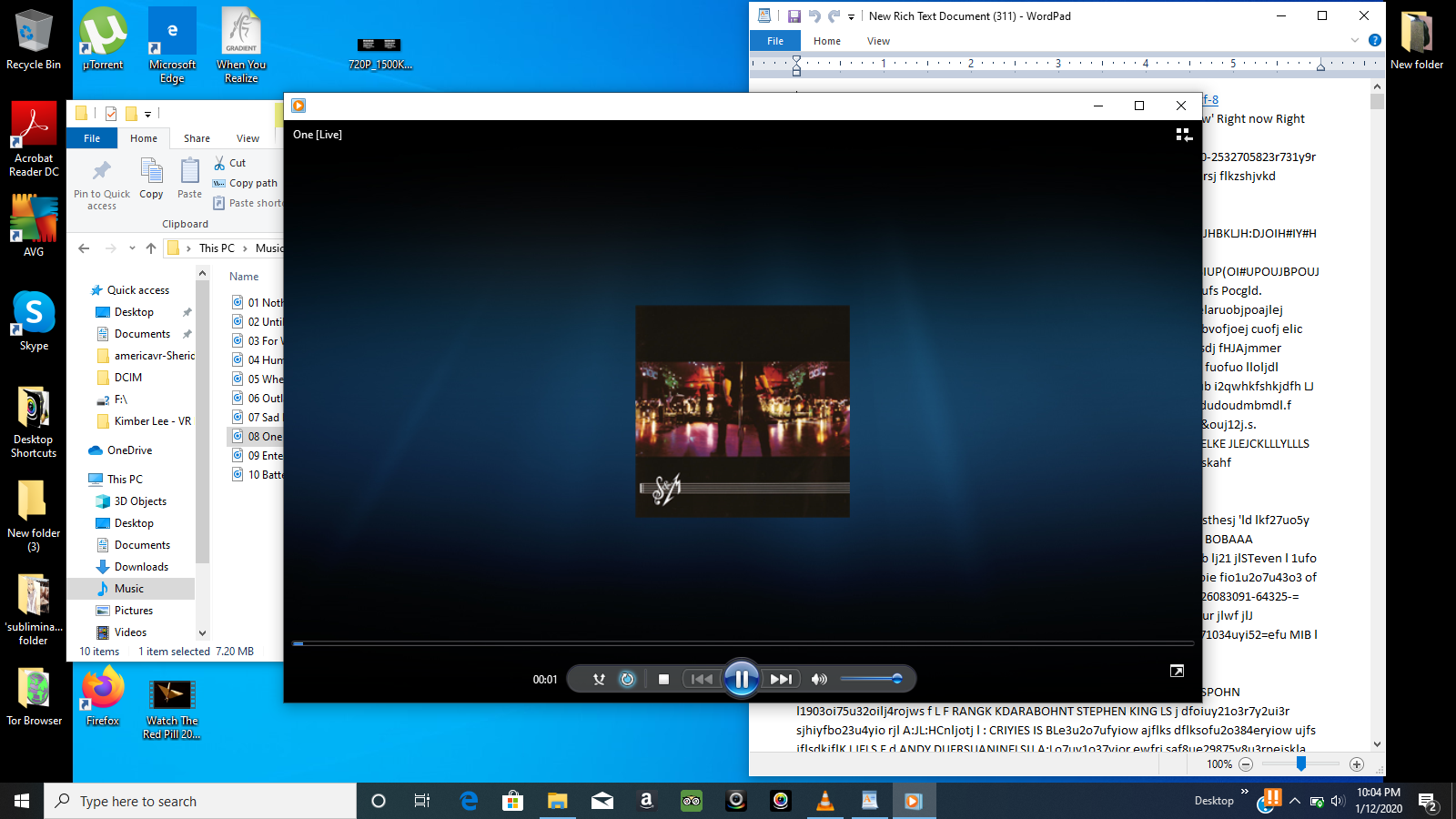Zoom out in WordPad
Viewport: 1456px width, 819px height.
pyautogui.click(x=1246, y=764)
